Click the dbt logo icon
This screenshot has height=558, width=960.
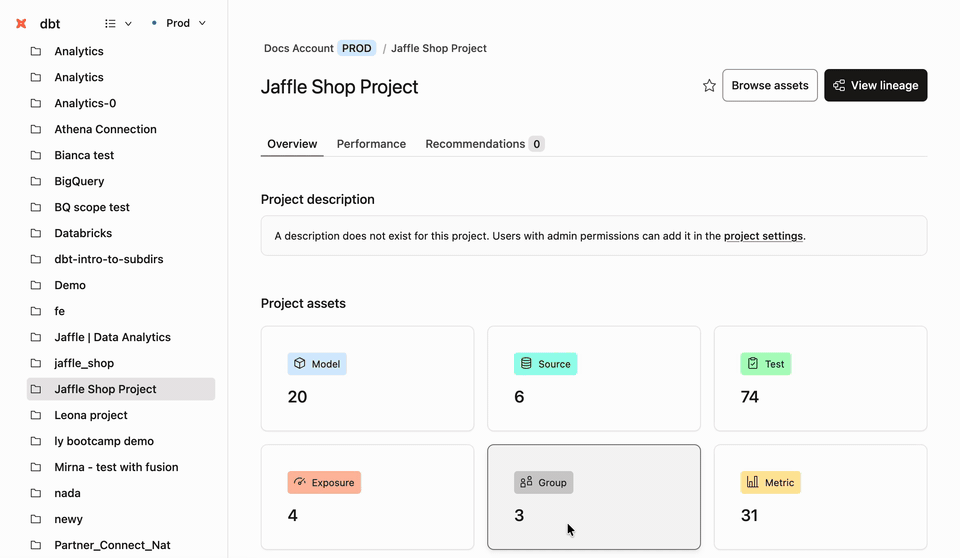21,23
